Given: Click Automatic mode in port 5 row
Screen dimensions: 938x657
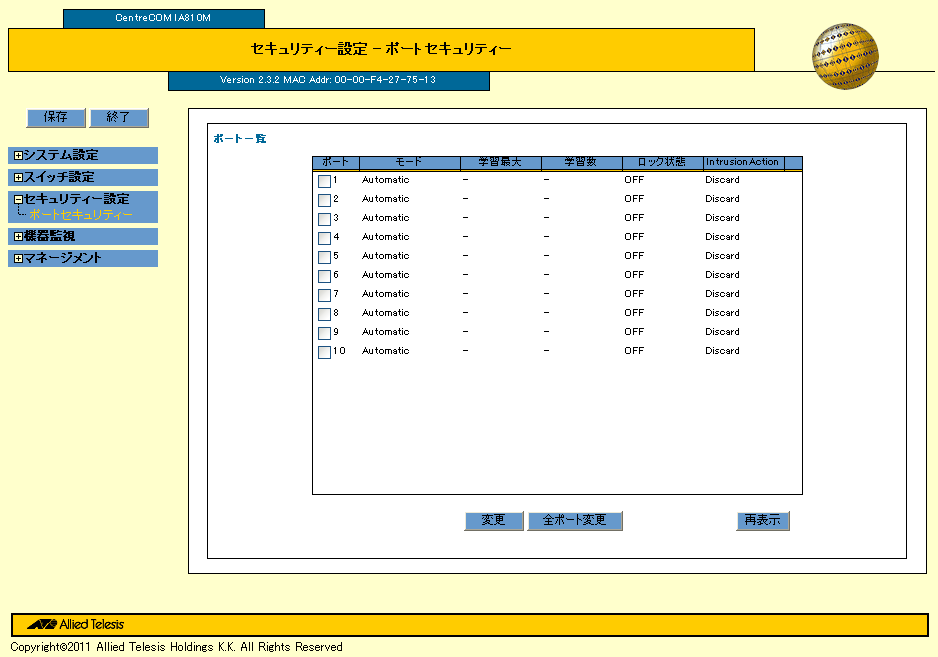Looking at the screenshot, I should pyautogui.click(x=385, y=256).
